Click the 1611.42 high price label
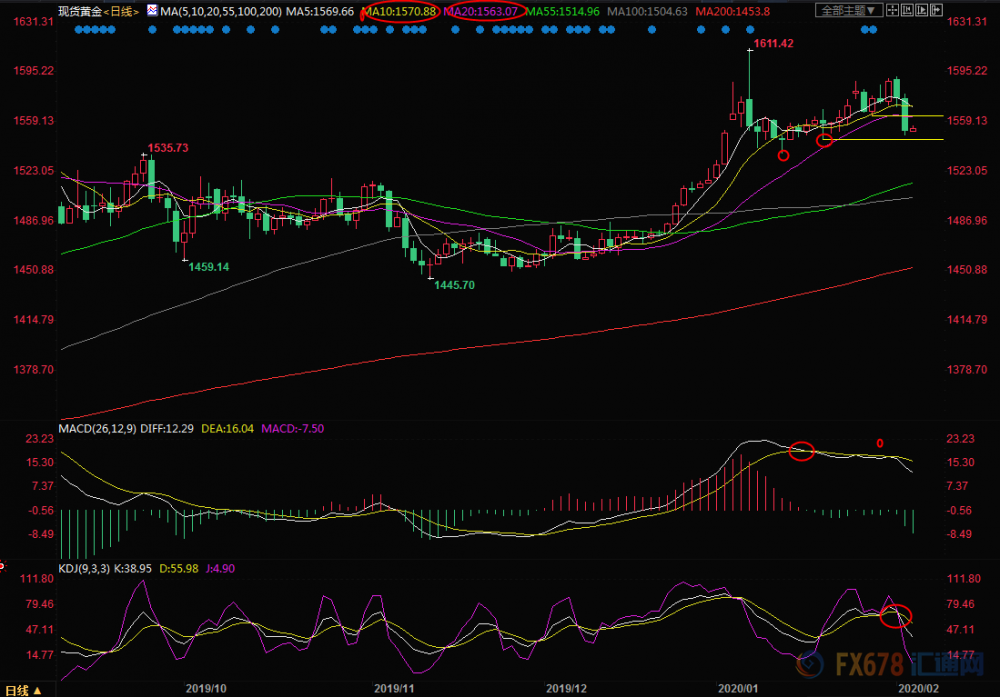Viewport: 1000px width, 697px height. tap(774, 43)
